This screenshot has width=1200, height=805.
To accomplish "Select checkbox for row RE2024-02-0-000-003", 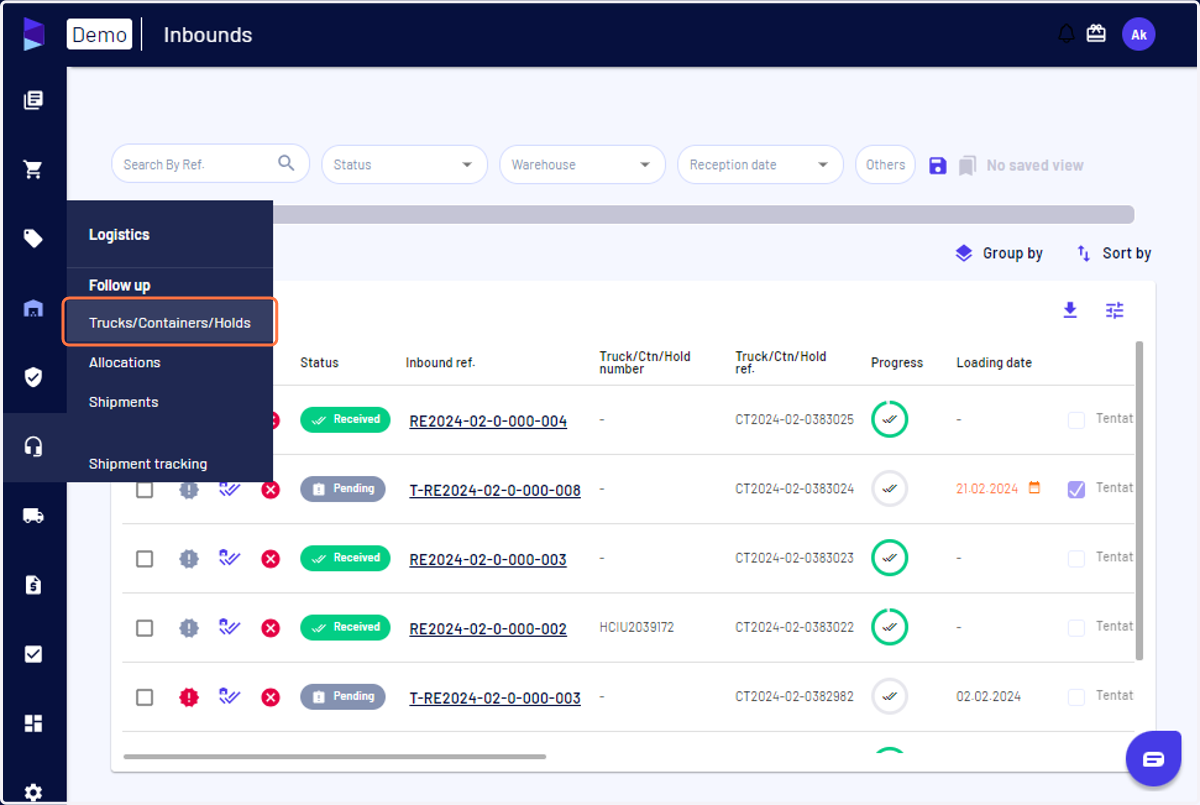I will (x=145, y=559).
